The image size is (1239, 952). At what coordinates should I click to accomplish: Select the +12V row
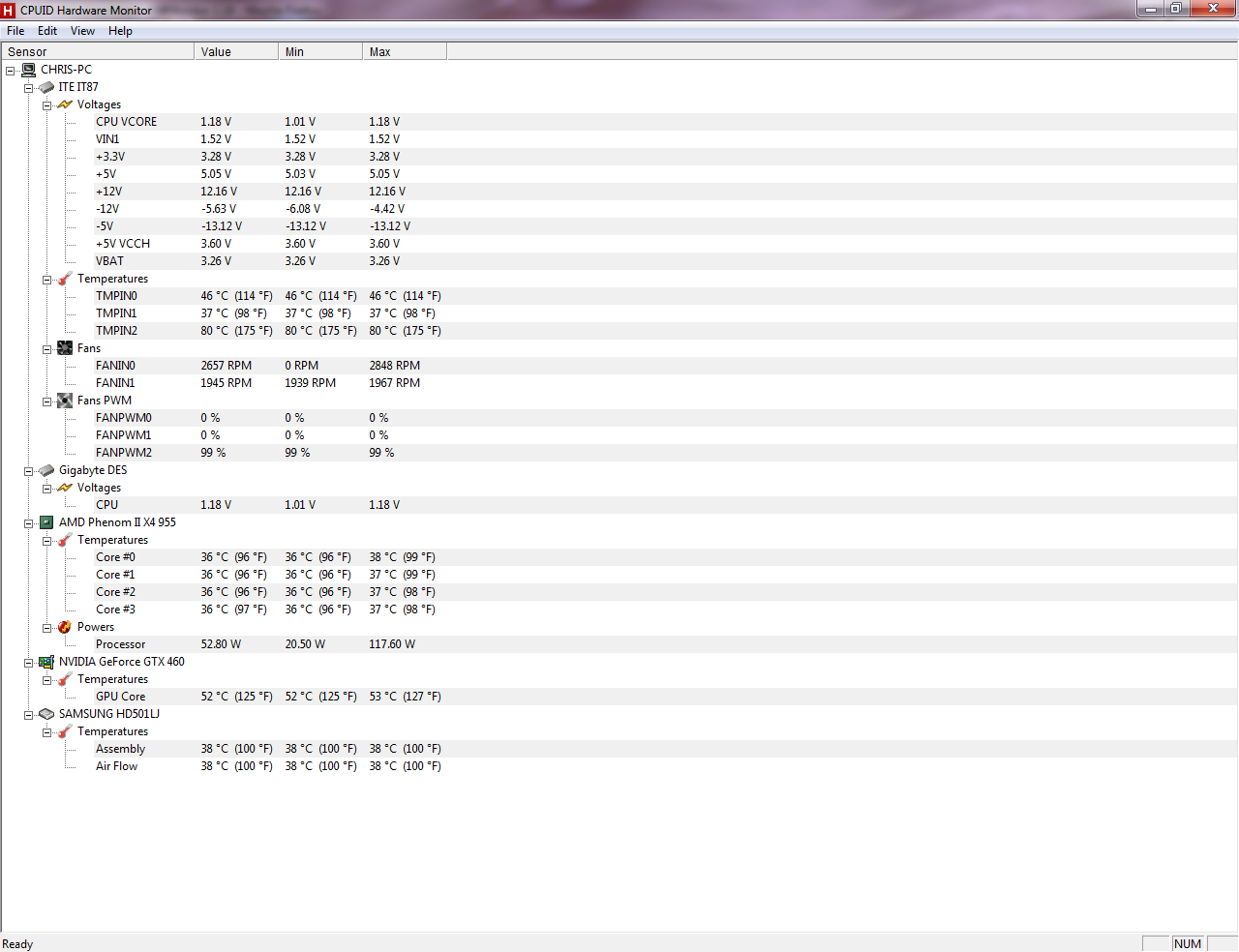619,192
